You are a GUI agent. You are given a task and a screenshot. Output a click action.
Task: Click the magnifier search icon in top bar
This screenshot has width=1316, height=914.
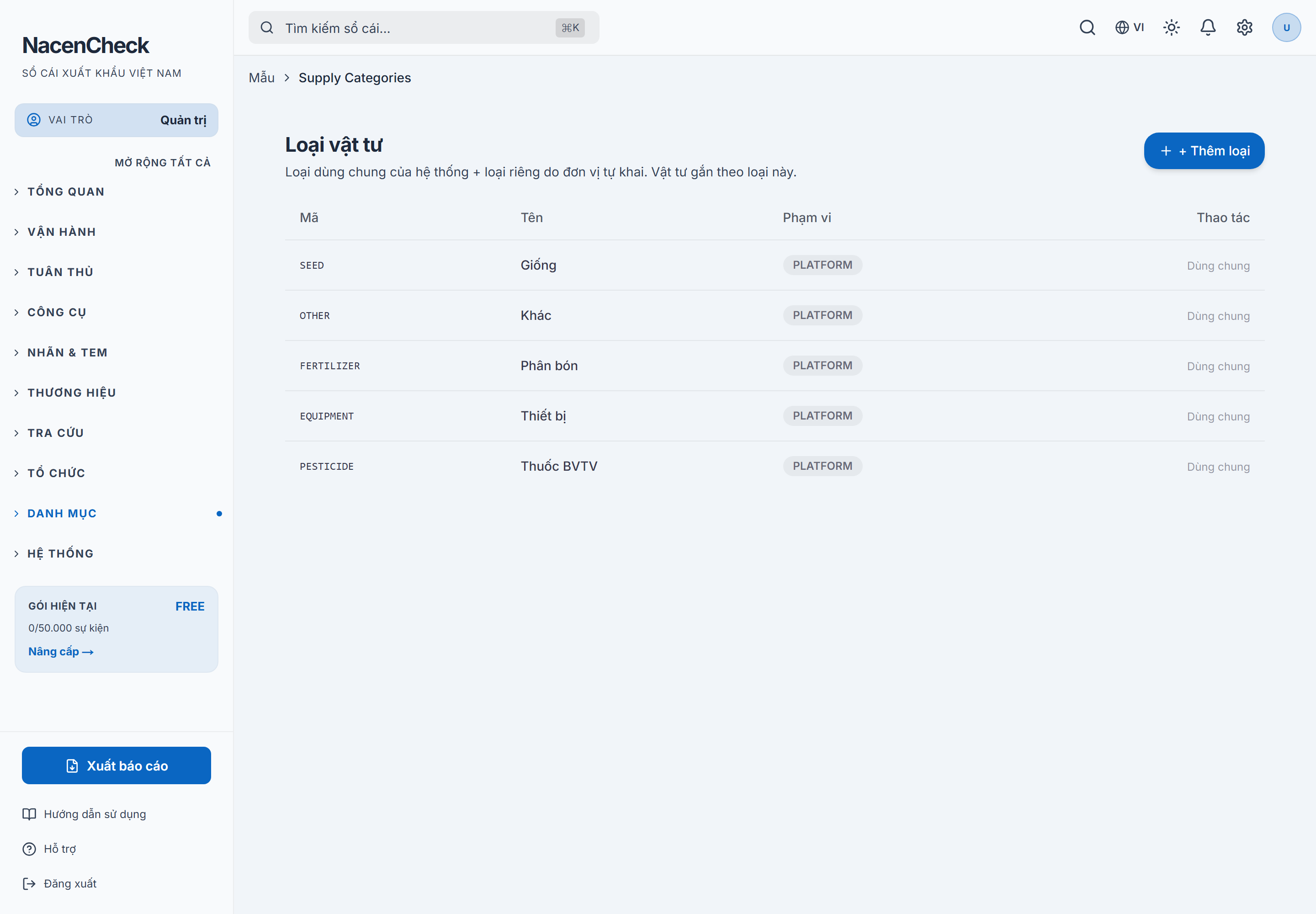[1087, 27]
